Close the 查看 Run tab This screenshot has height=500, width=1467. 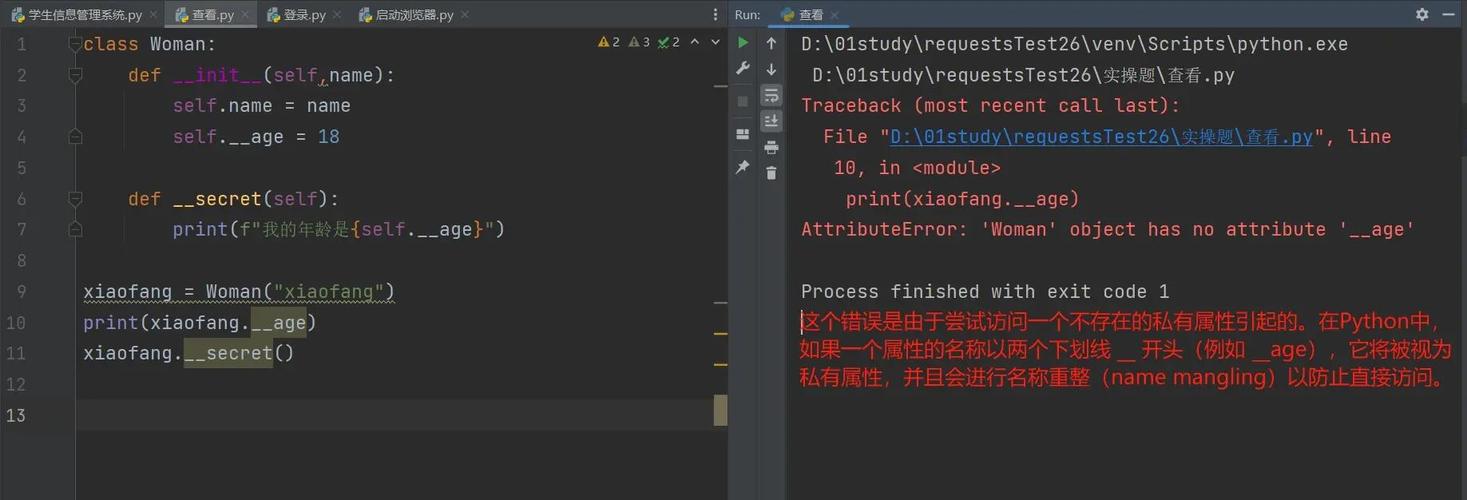pyautogui.click(x=835, y=15)
